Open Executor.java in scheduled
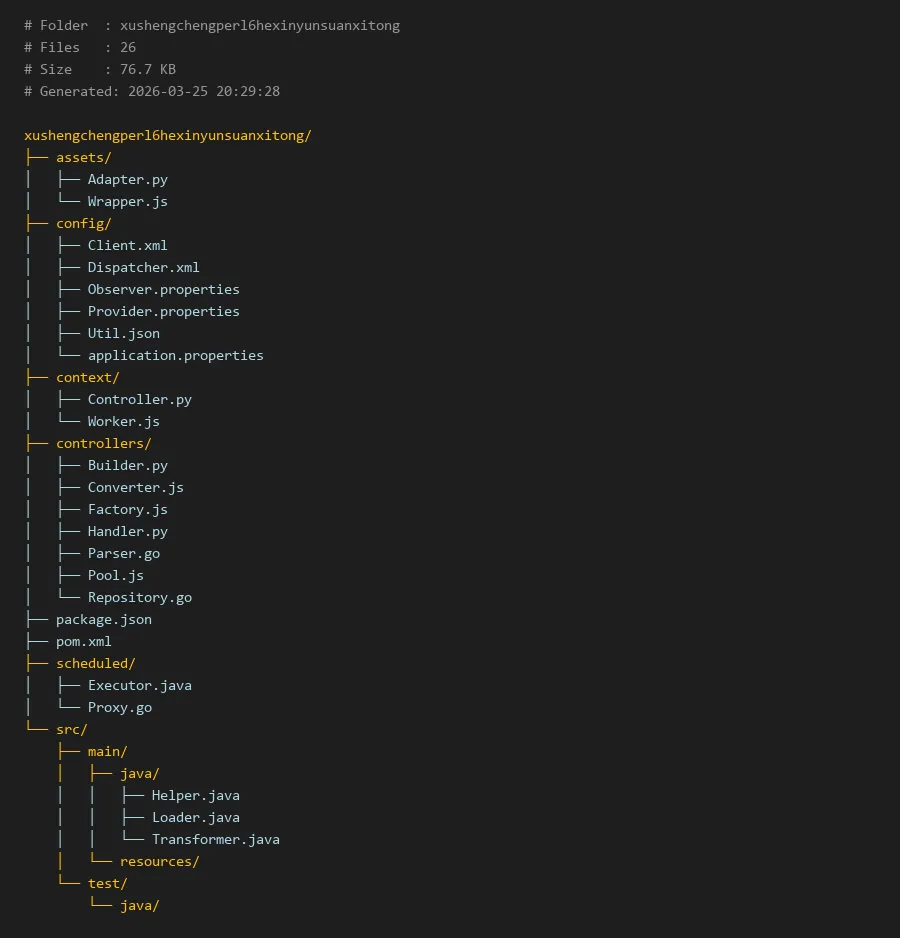Screen dimensions: 900x938 139,686
